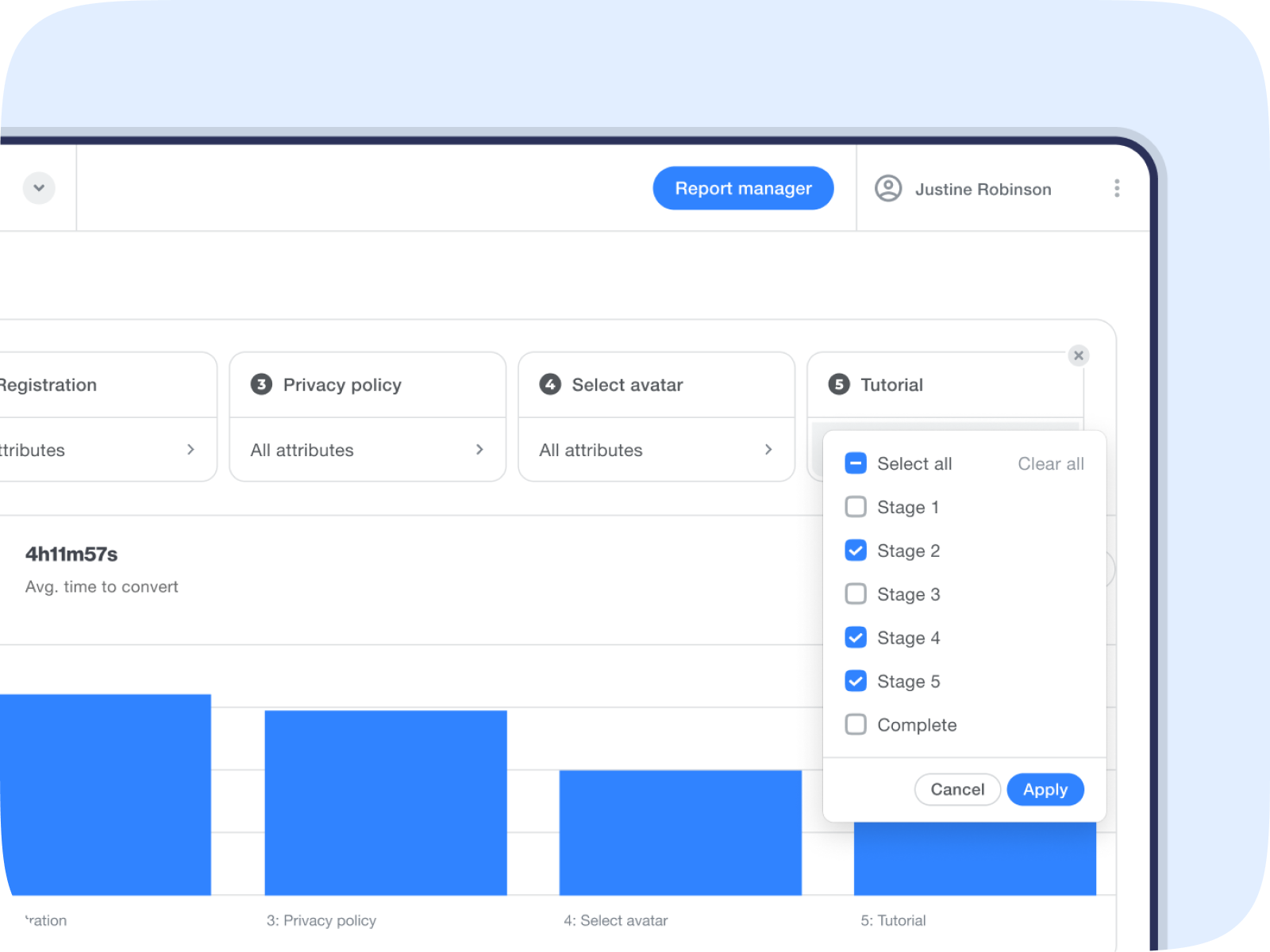Click the '5: Tutorial' axis label
The height and width of the screenshot is (952, 1270).
[x=893, y=920]
